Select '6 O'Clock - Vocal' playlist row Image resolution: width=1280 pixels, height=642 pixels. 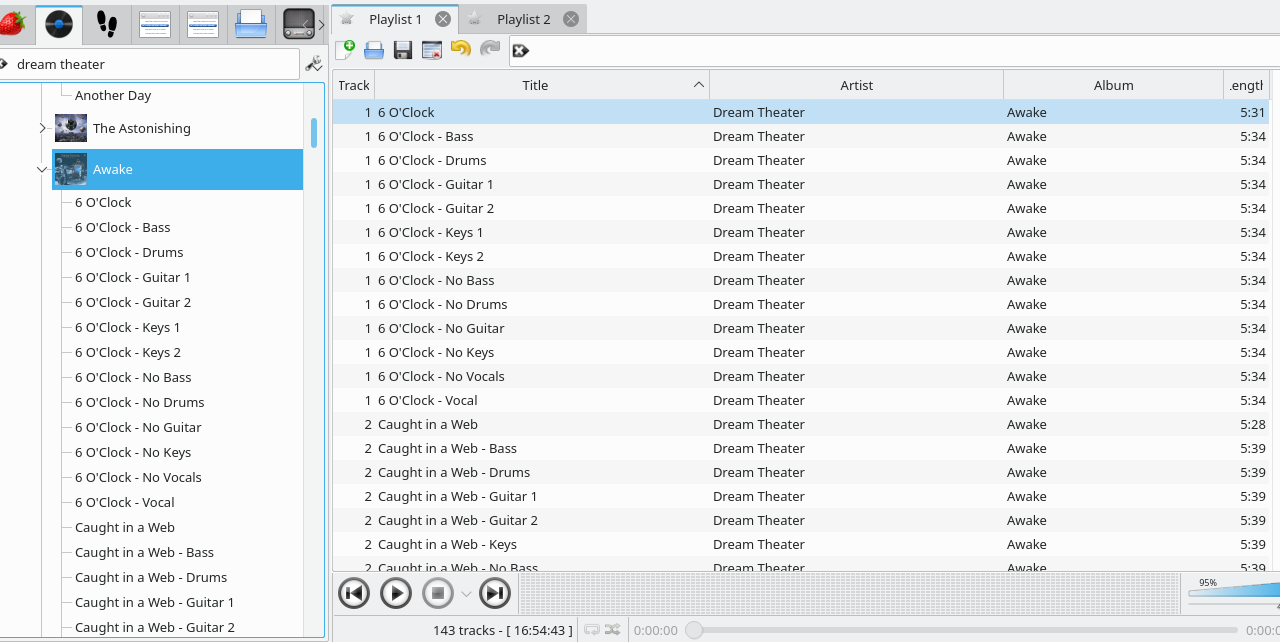click(800, 400)
